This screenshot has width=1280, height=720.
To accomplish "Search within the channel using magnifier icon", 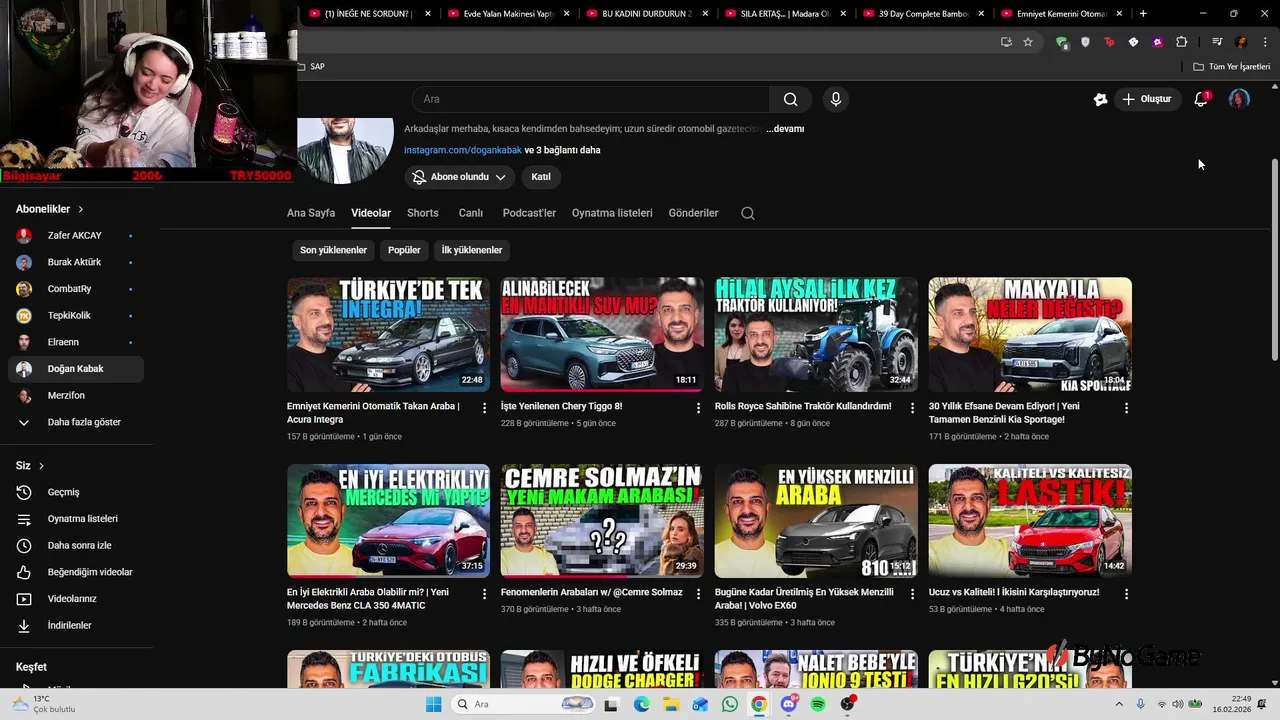I will click(748, 213).
